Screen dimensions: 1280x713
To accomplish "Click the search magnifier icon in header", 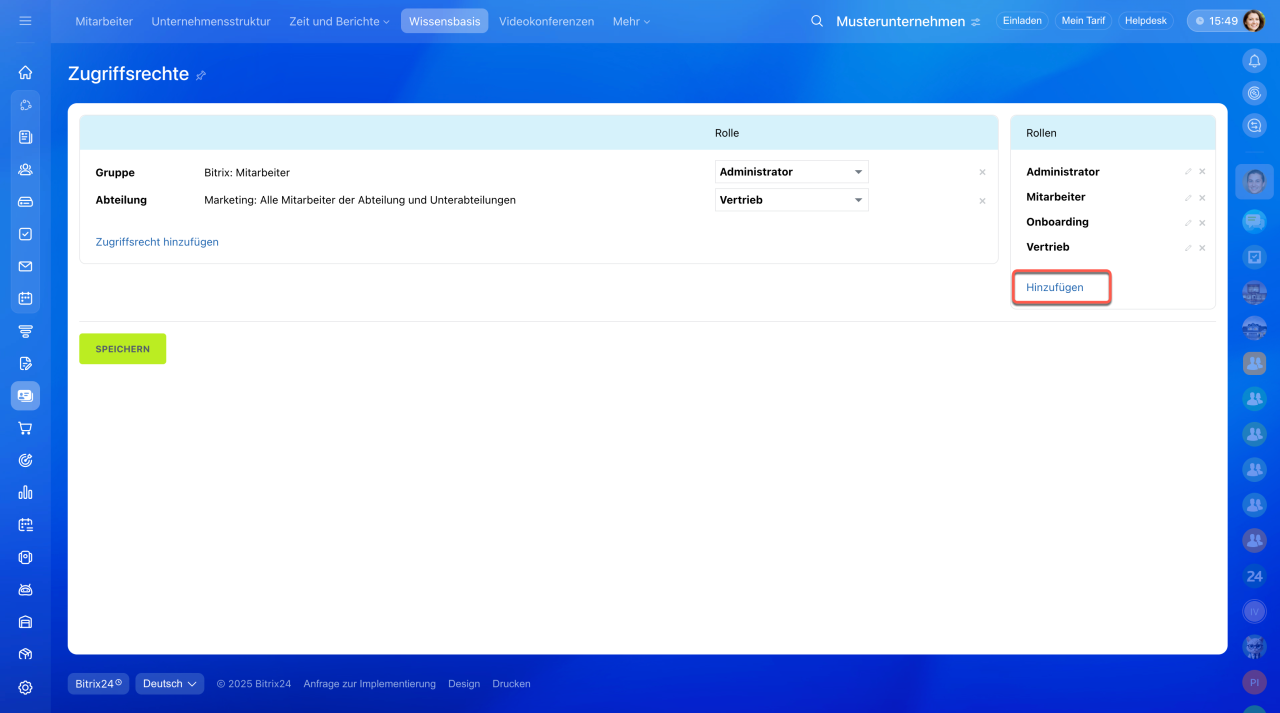I will coord(817,21).
